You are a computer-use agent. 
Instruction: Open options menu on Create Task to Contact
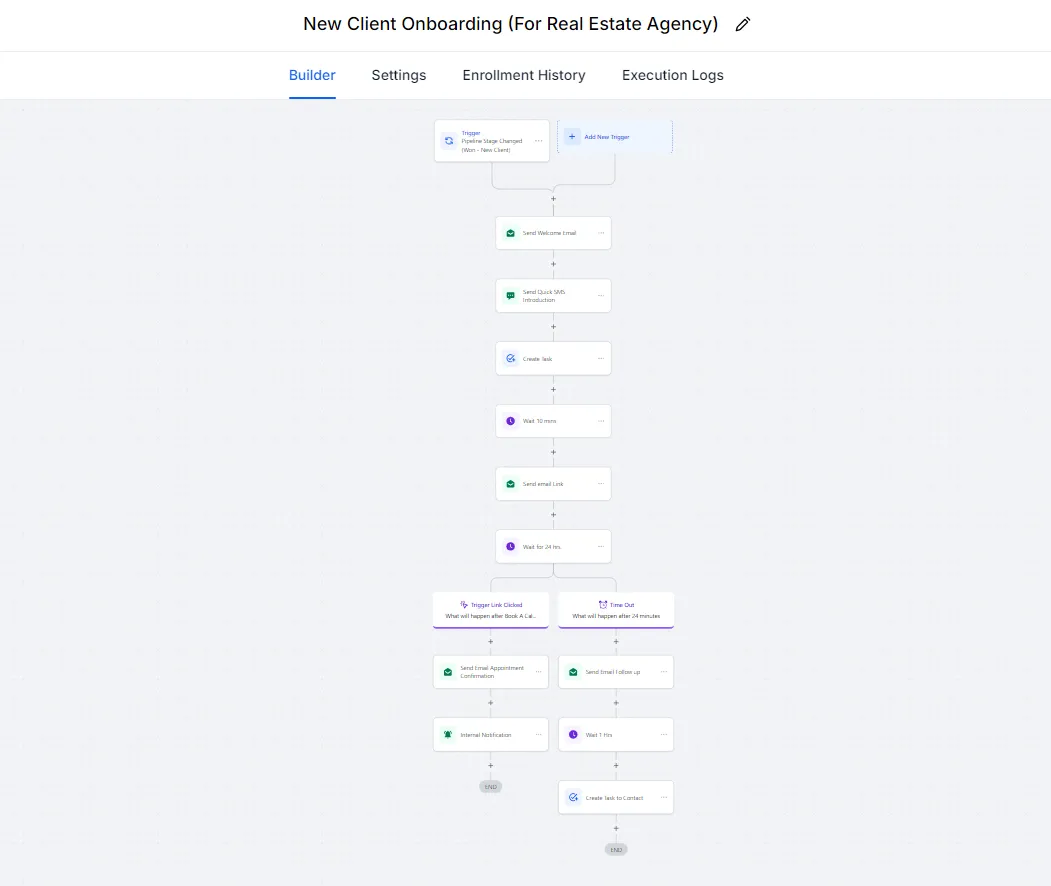[x=664, y=798]
